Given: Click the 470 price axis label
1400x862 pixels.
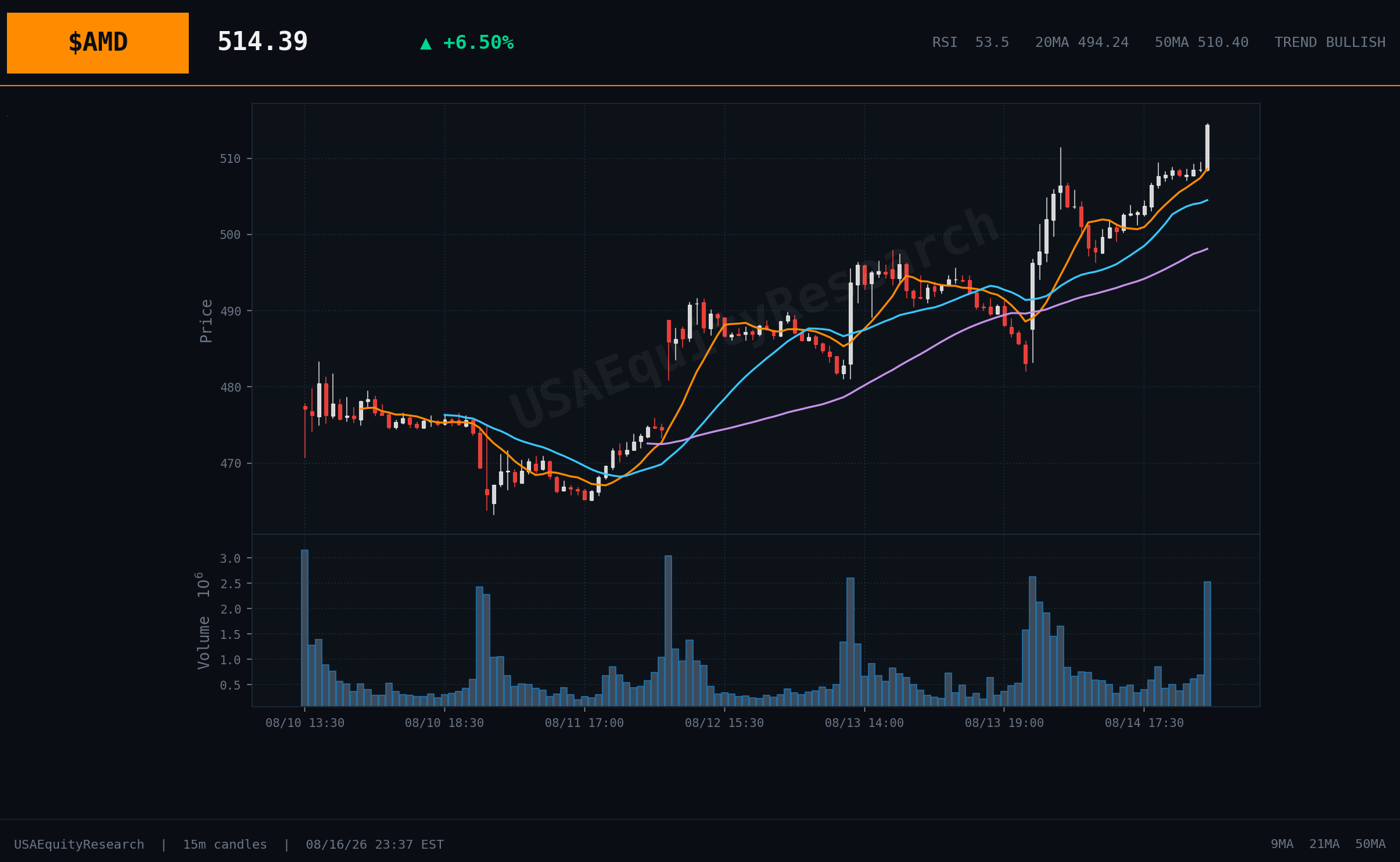Looking at the screenshot, I should pos(231,463).
